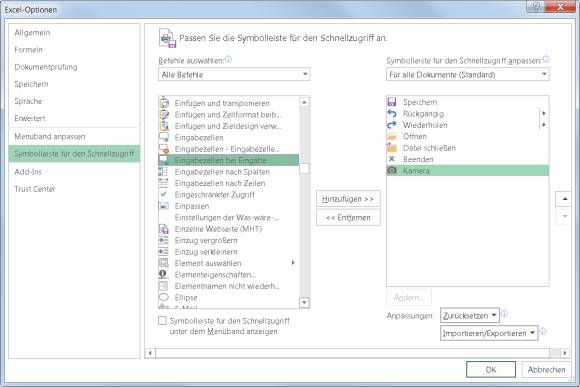Expand the Element auswählen submenu arrow
The height and width of the screenshot is (387, 580).
pyautogui.click(x=293, y=263)
